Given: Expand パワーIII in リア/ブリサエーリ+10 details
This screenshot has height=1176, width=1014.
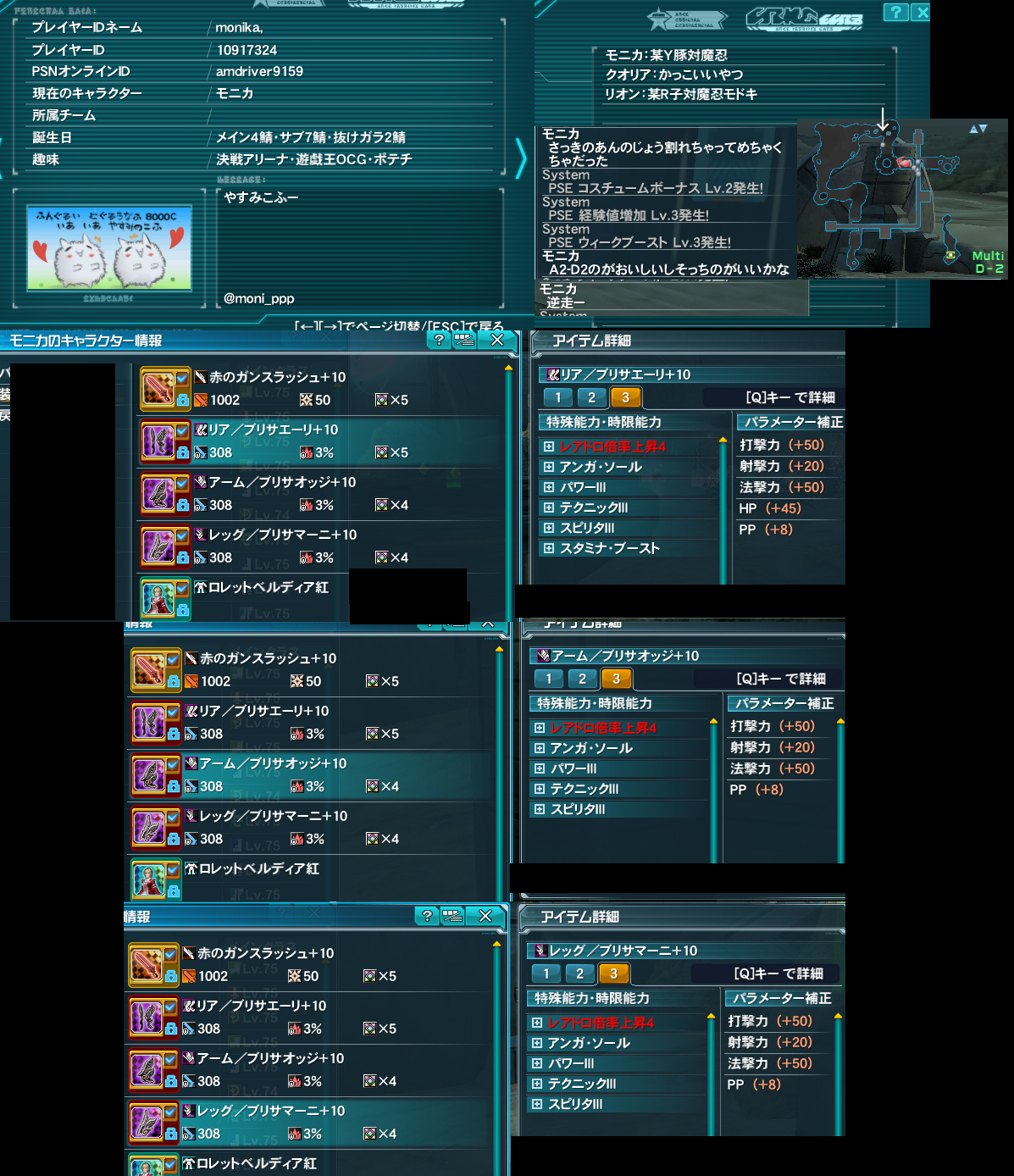Looking at the screenshot, I should click(549, 487).
